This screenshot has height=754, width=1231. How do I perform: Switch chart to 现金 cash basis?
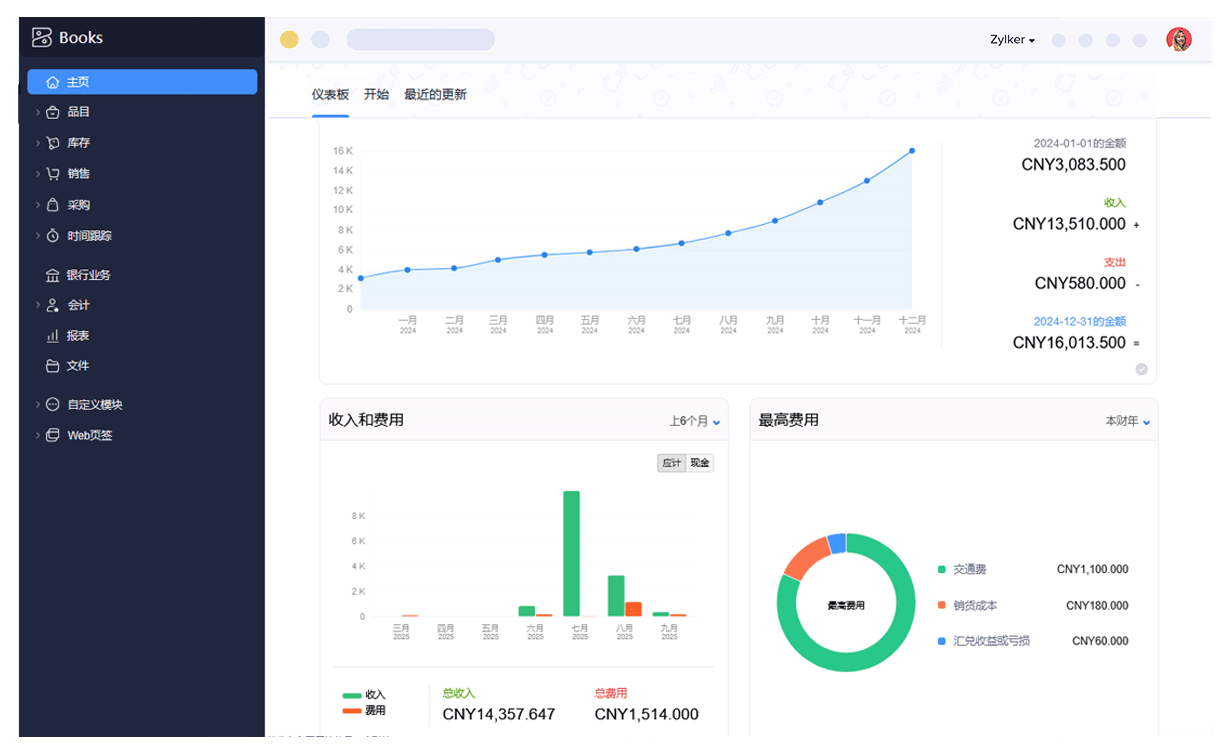point(700,463)
